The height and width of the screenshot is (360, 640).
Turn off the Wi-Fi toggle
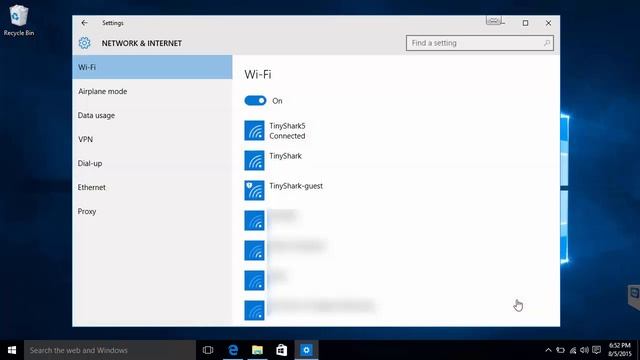[x=255, y=101]
